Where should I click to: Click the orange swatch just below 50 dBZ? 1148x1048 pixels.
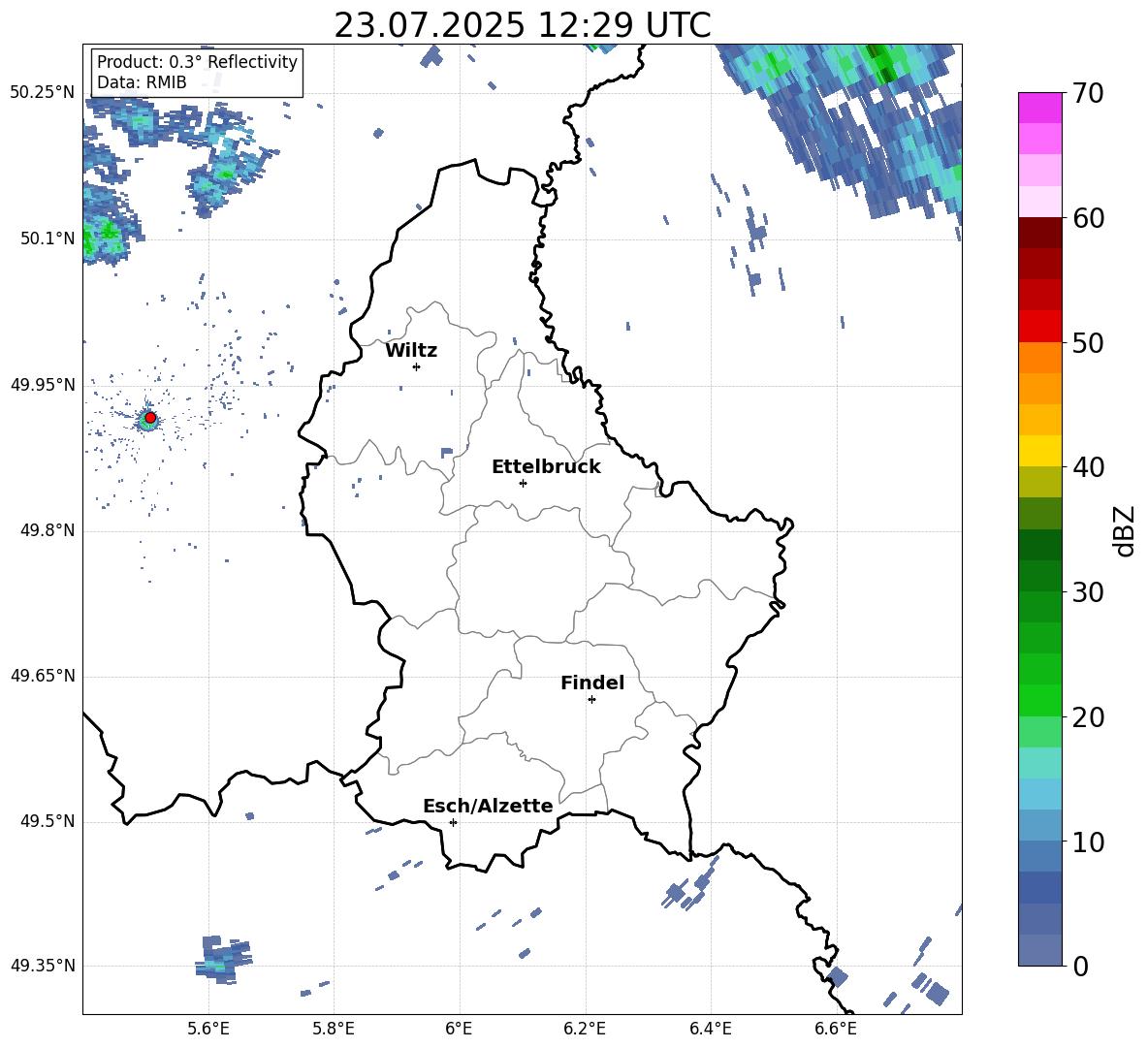[1039, 358]
